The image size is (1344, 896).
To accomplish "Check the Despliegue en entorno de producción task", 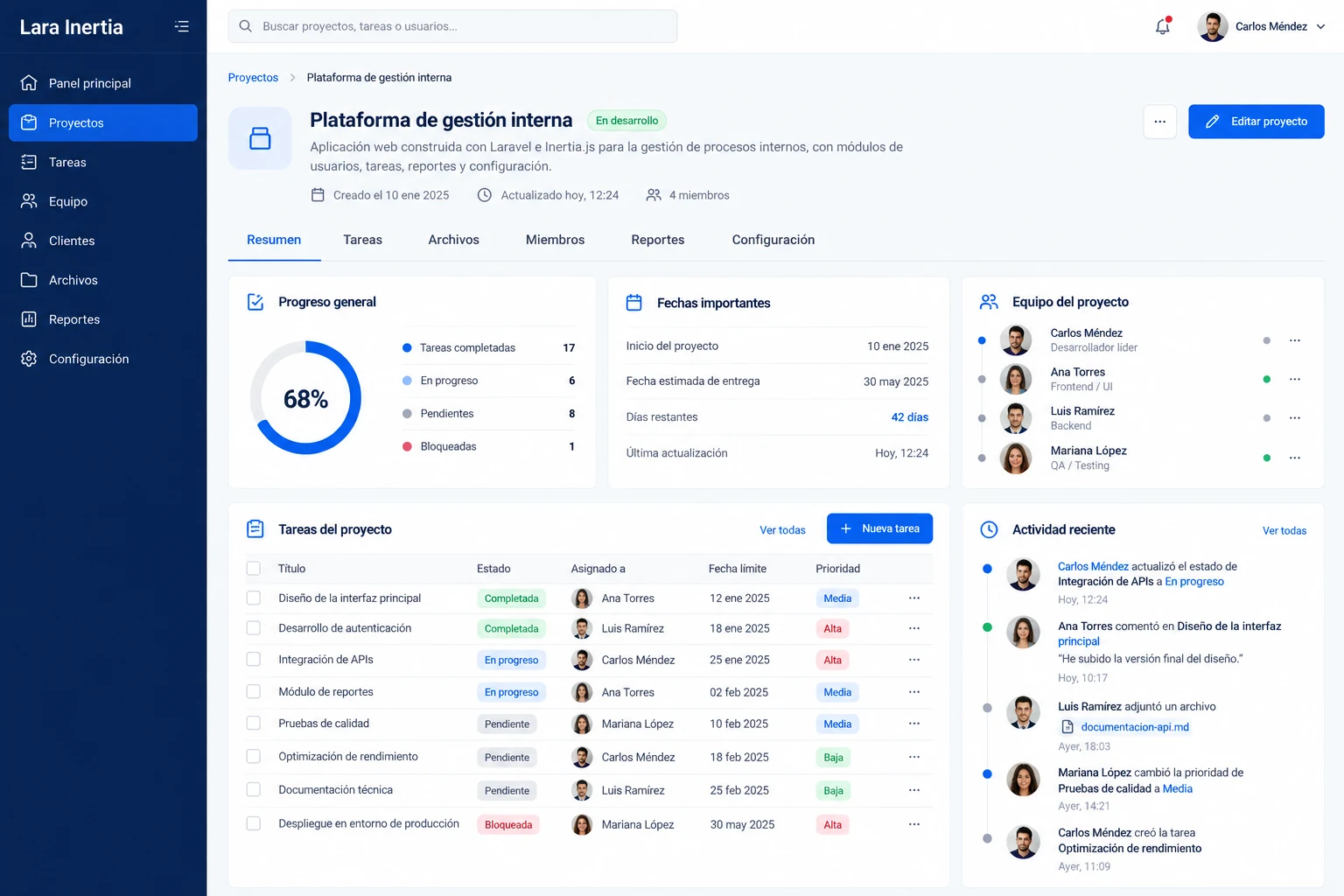I will coord(254,824).
